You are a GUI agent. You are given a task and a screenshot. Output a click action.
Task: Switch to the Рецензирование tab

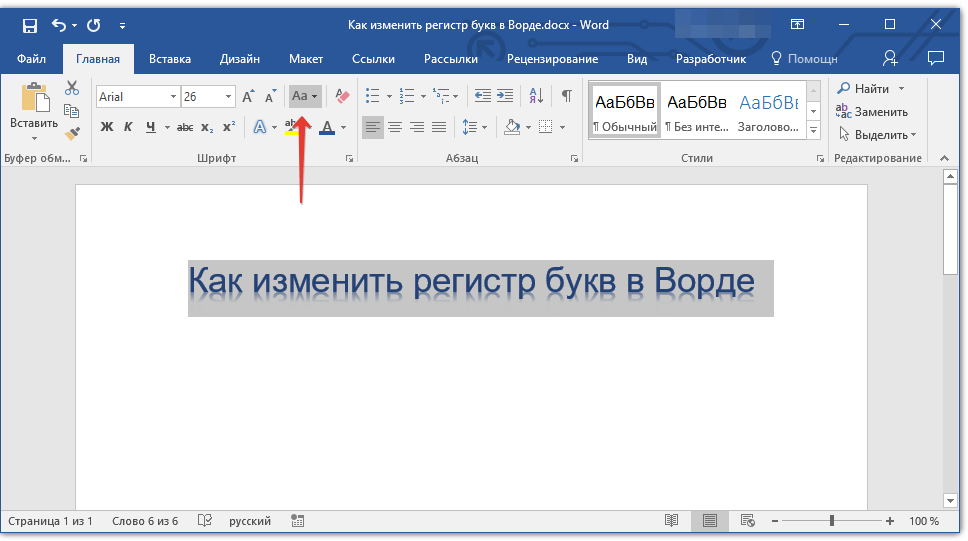tap(552, 59)
